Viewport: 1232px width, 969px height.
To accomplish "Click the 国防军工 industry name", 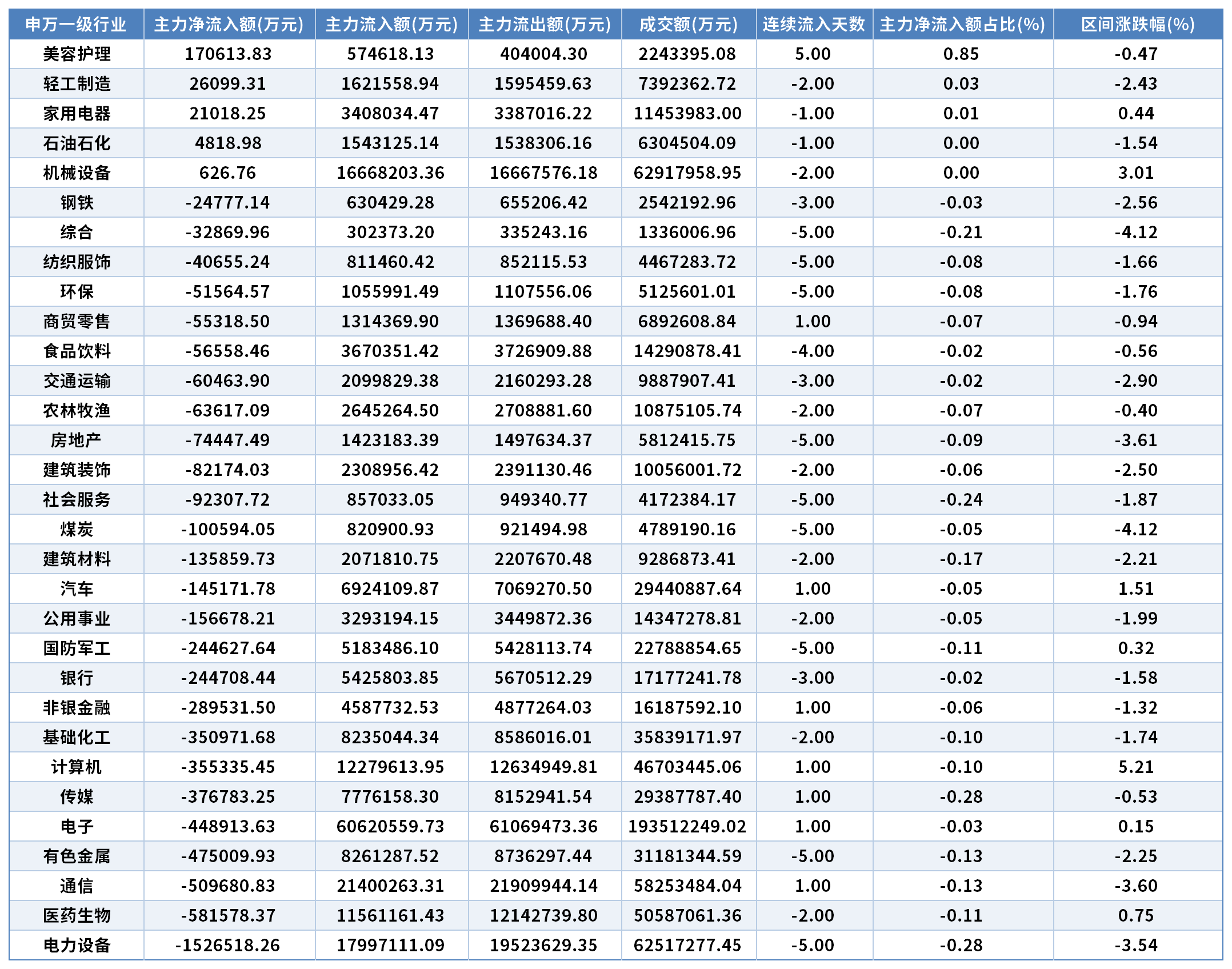I will click(x=77, y=648).
